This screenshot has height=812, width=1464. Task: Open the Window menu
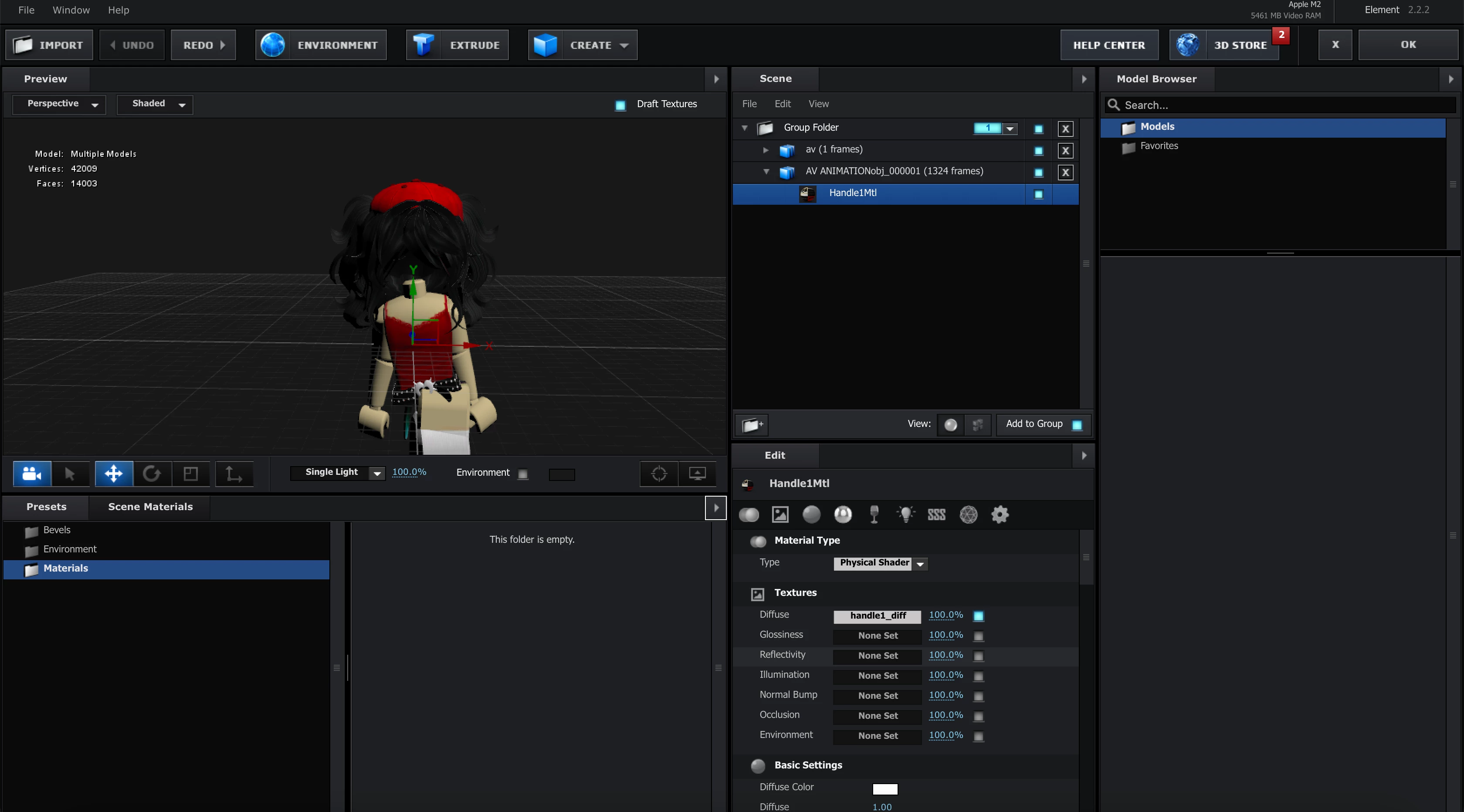[x=71, y=10]
